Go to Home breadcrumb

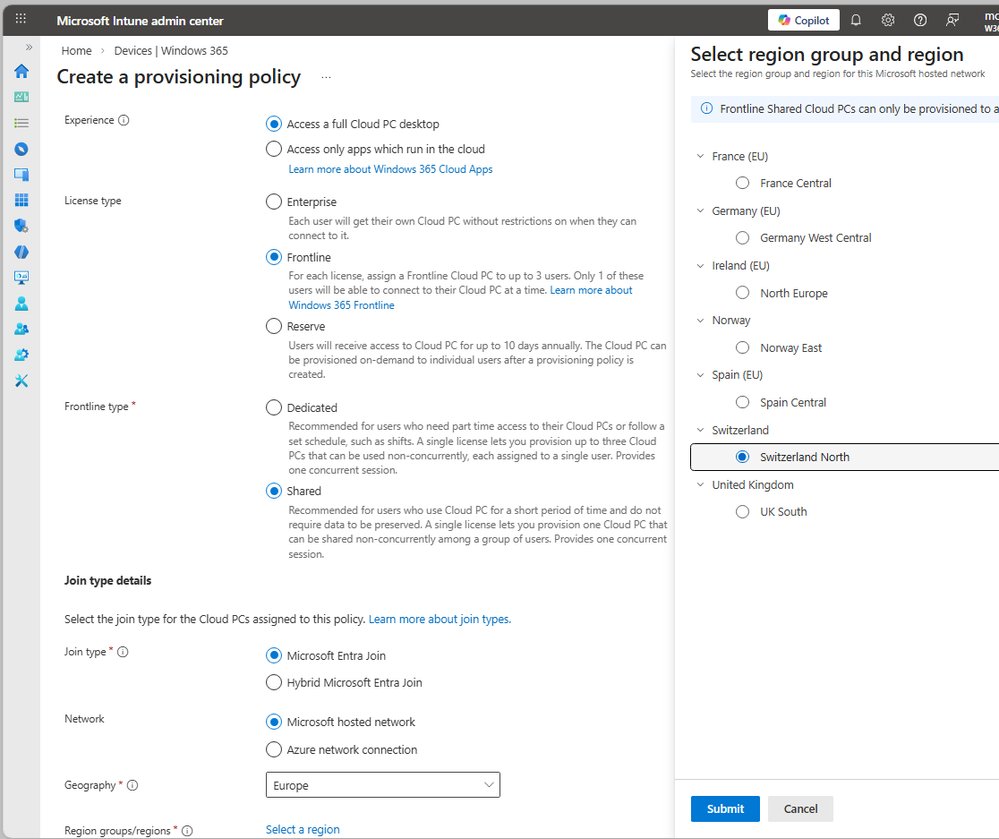point(76,51)
